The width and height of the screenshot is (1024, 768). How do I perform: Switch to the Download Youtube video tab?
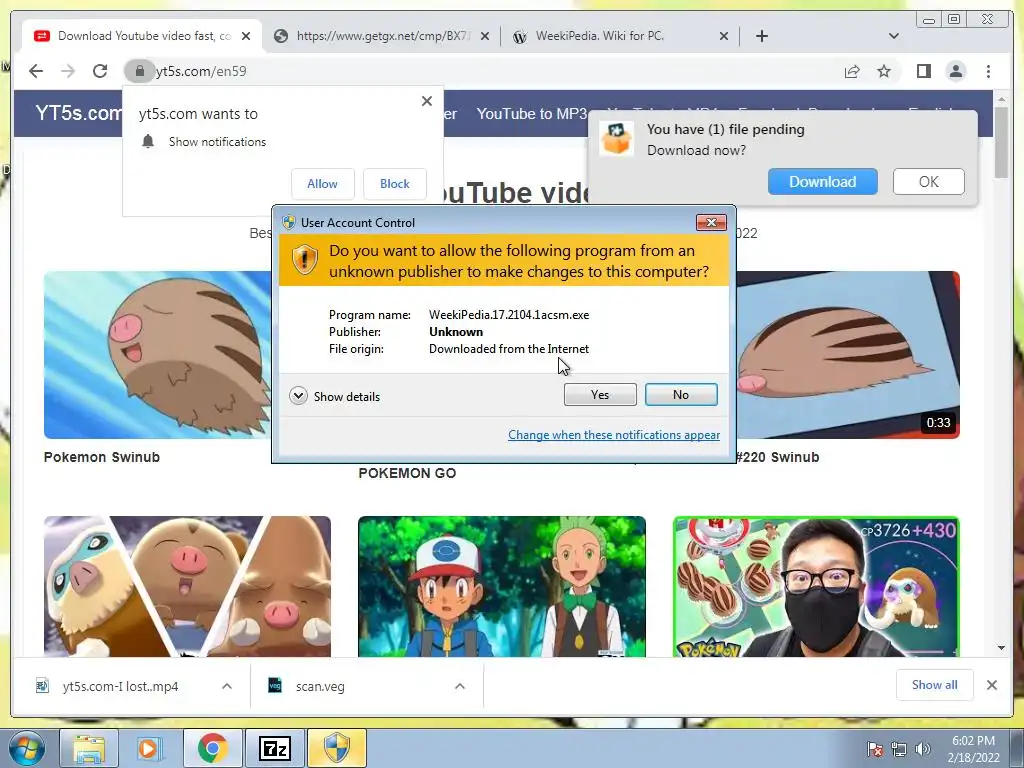click(142, 36)
